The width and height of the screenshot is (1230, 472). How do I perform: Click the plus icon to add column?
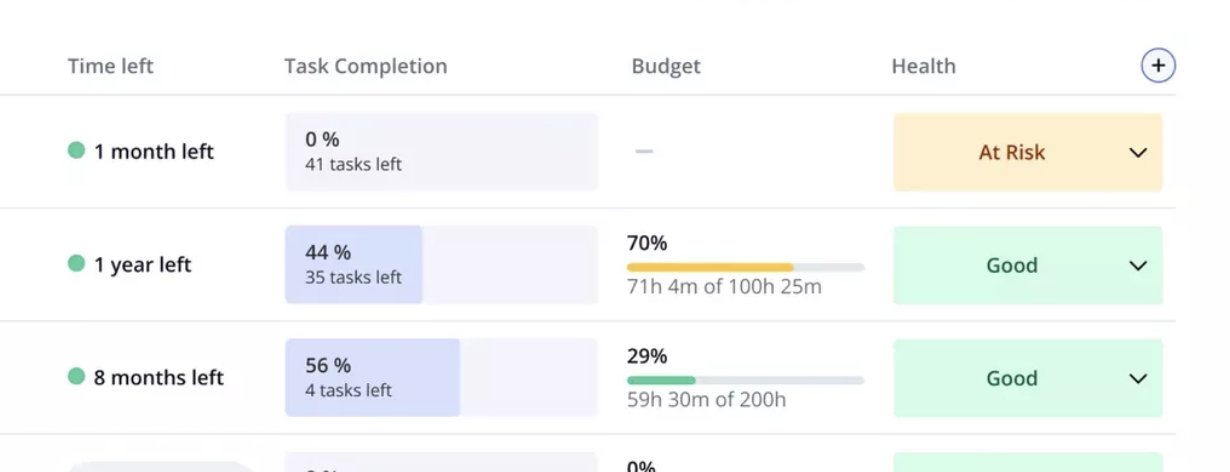point(1158,66)
